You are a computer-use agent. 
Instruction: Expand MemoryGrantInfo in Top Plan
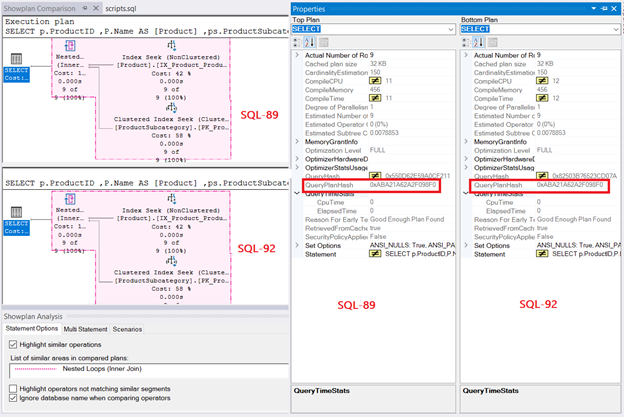[x=297, y=141]
